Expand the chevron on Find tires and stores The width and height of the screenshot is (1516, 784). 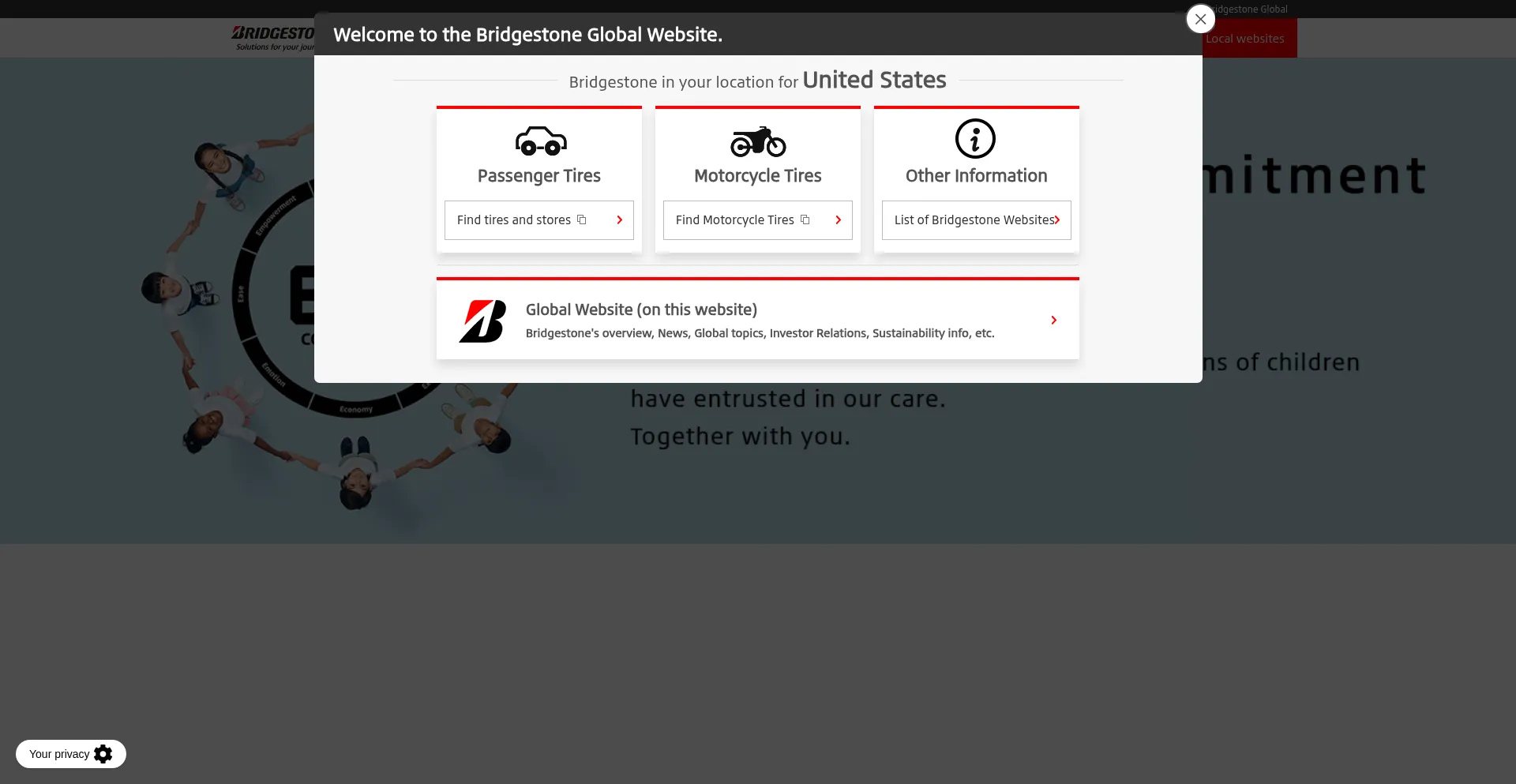[619, 220]
